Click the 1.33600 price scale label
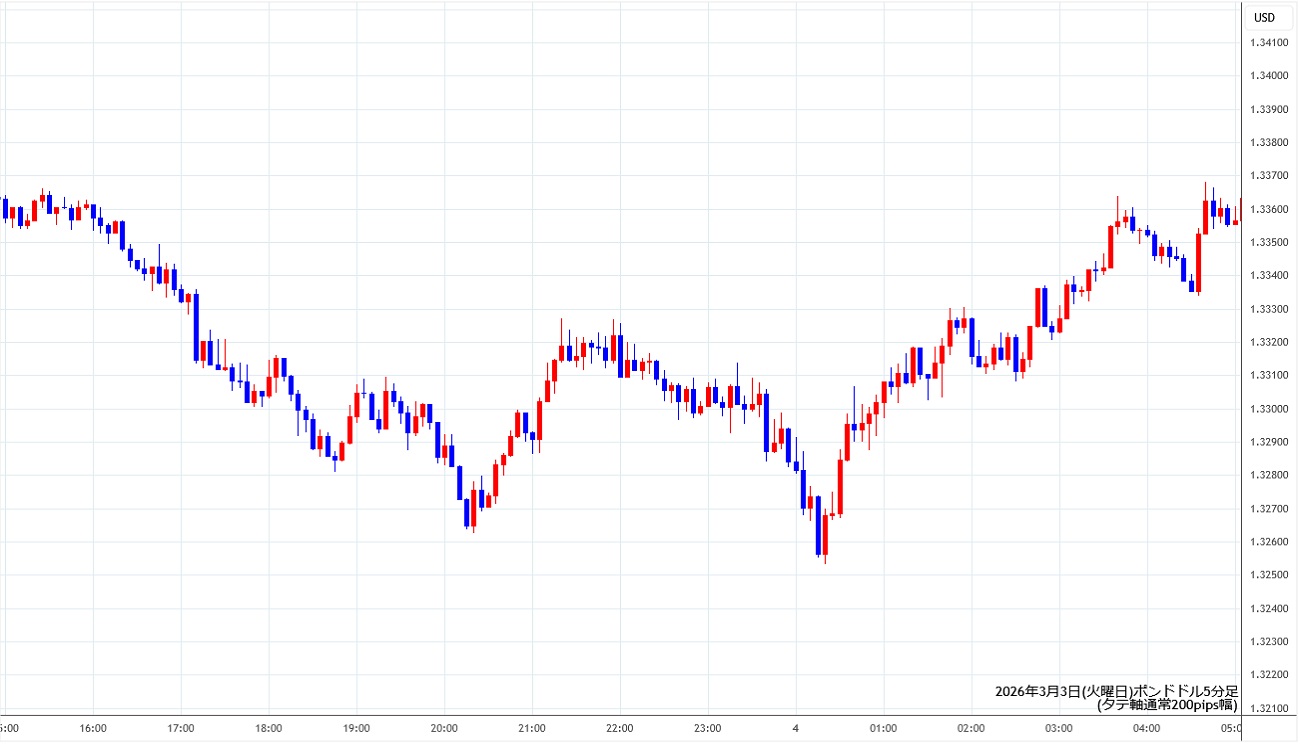The width and height of the screenshot is (1300, 745). click(x=1268, y=209)
